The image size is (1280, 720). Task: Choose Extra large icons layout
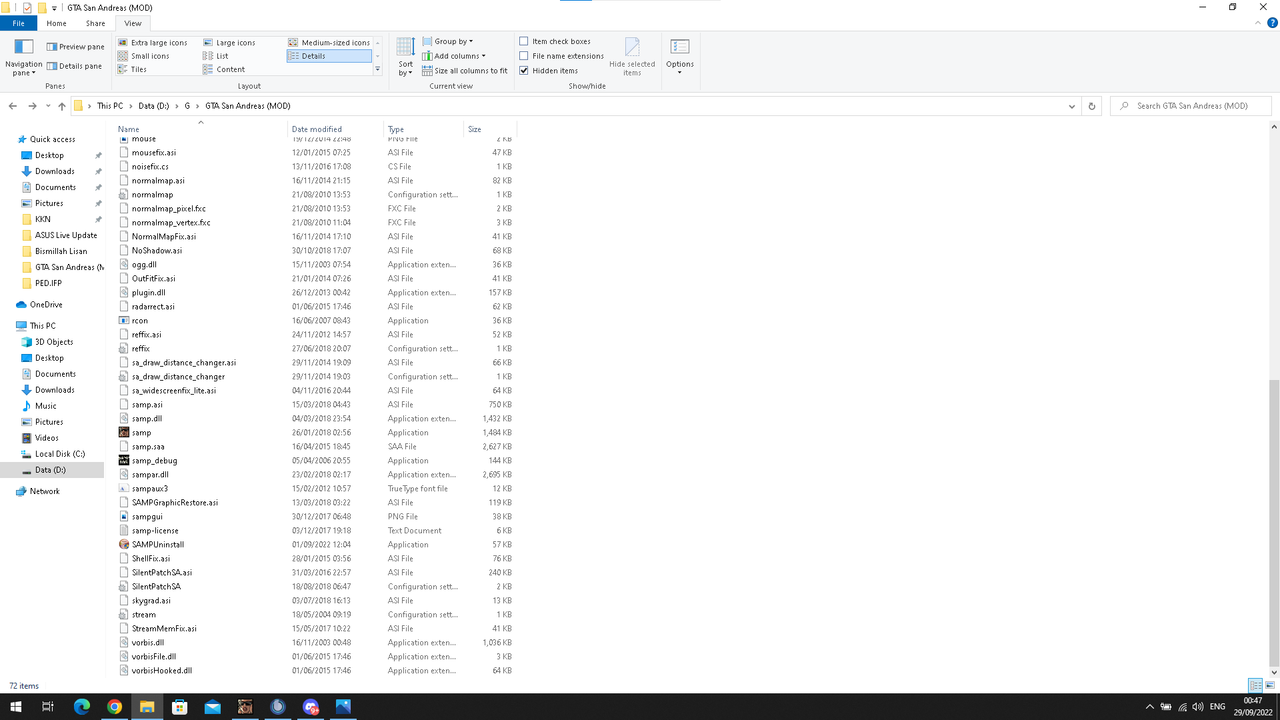pos(153,43)
